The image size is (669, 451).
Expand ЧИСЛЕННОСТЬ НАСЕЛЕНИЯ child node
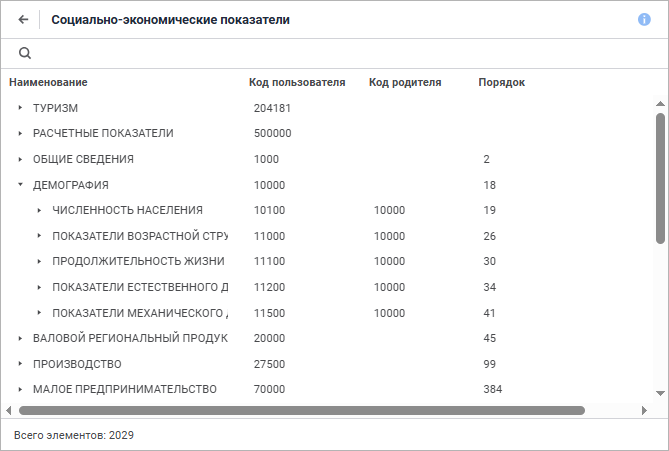39,210
